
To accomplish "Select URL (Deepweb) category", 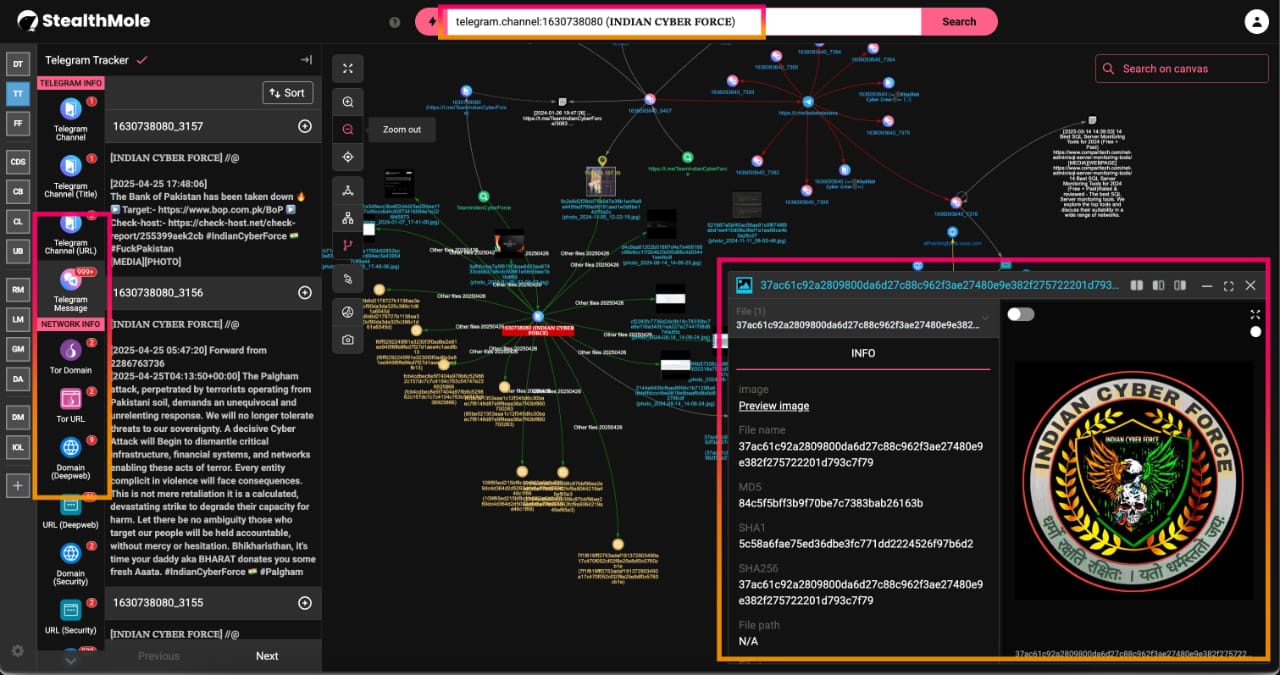I will point(71,513).
